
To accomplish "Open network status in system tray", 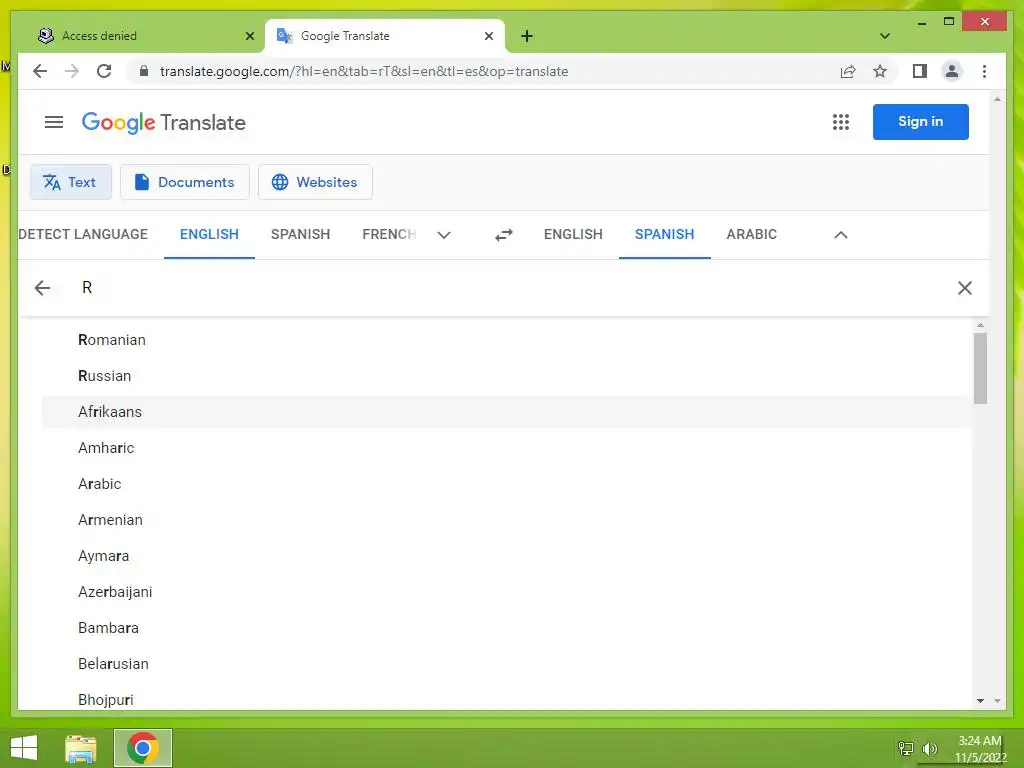I will click(x=905, y=748).
